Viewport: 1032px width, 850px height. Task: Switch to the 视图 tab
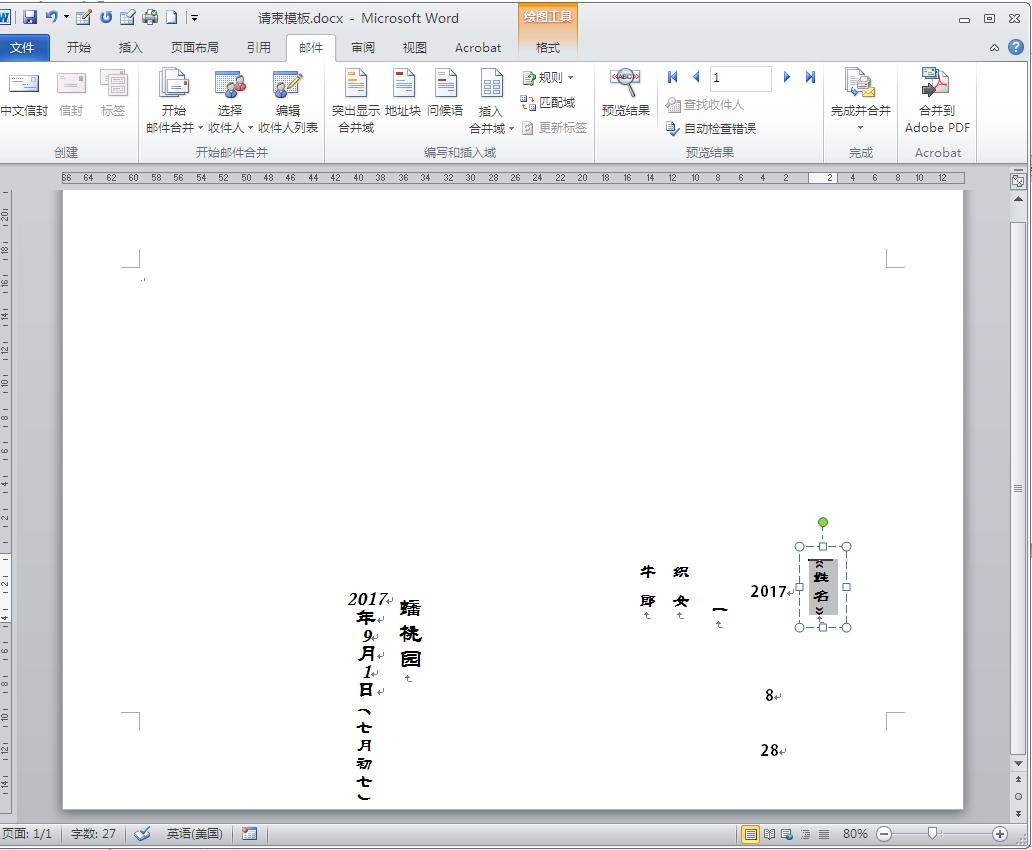(415, 47)
